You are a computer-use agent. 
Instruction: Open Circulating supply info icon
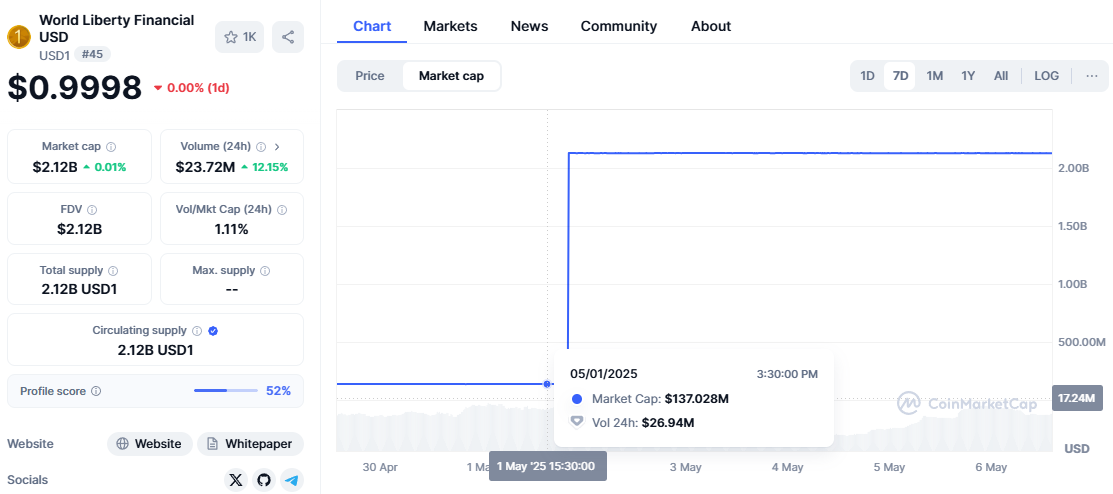pos(197,331)
